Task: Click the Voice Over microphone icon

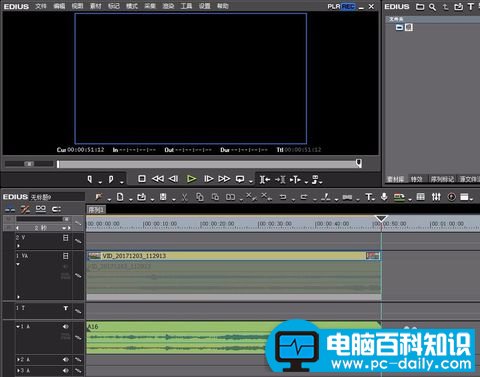Action: [384, 197]
